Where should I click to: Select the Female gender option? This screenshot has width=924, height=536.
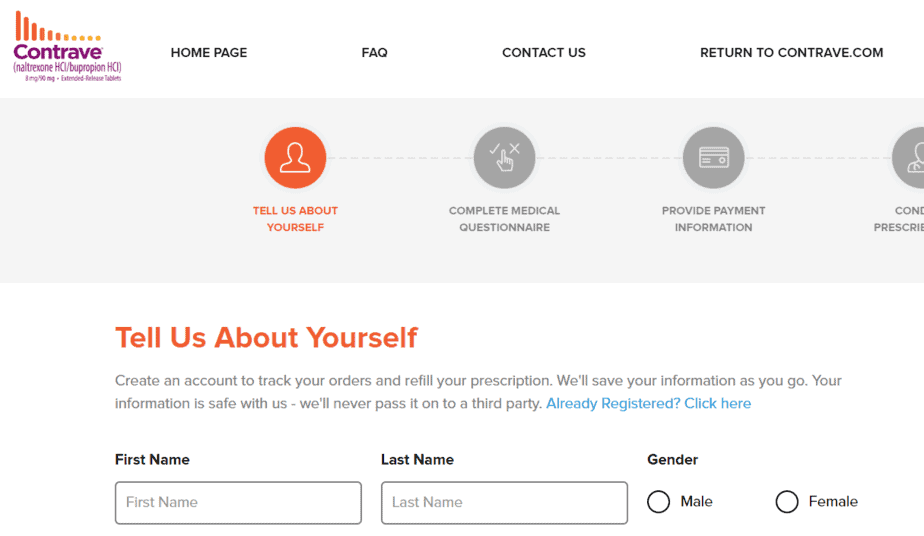click(787, 502)
